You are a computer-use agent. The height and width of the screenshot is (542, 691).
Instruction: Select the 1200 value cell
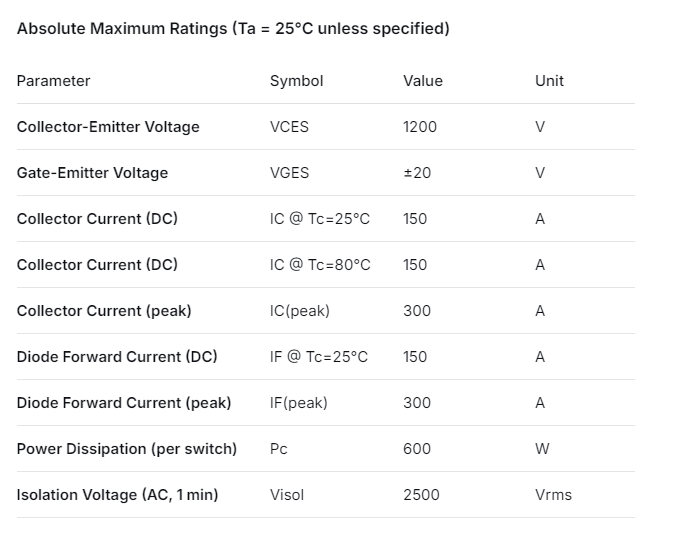pyautogui.click(x=420, y=127)
